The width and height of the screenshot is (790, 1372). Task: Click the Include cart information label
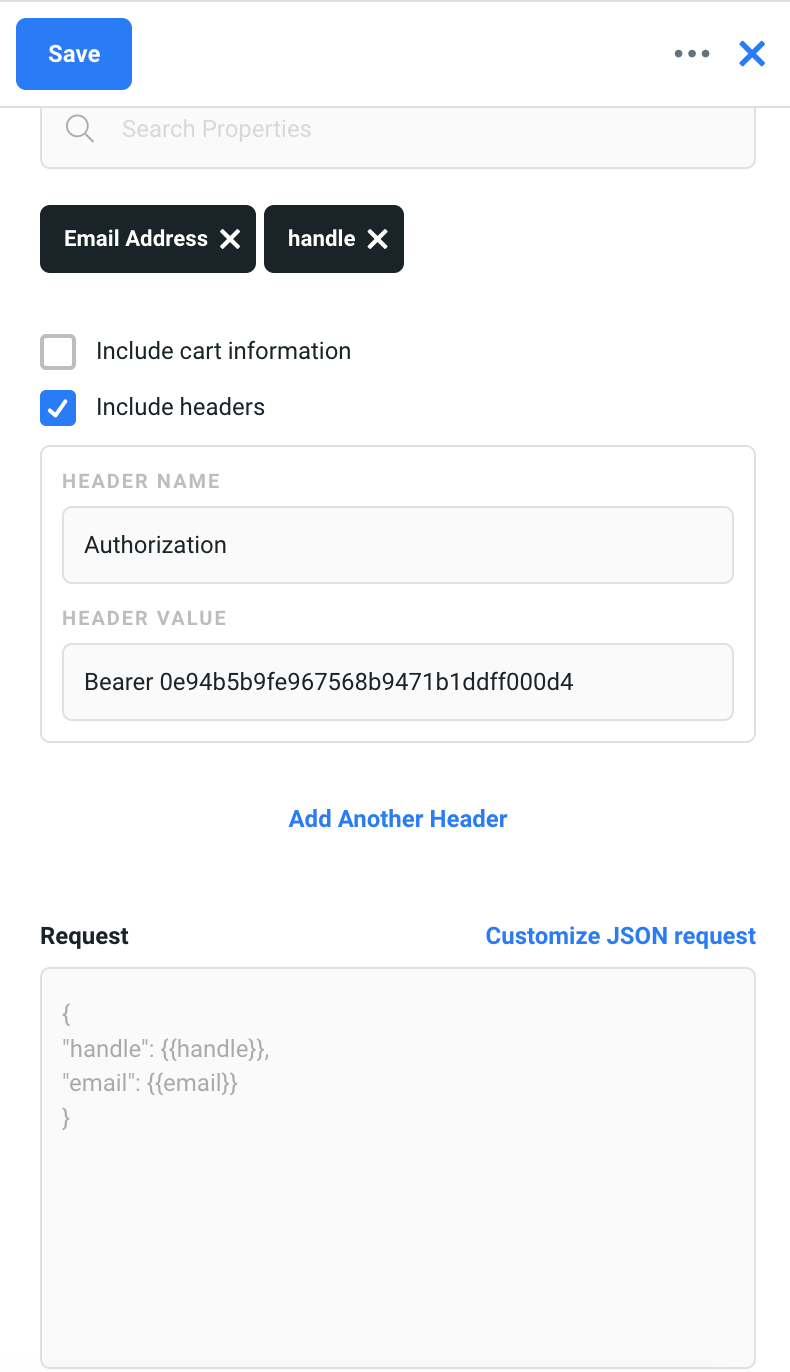(223, 352)
